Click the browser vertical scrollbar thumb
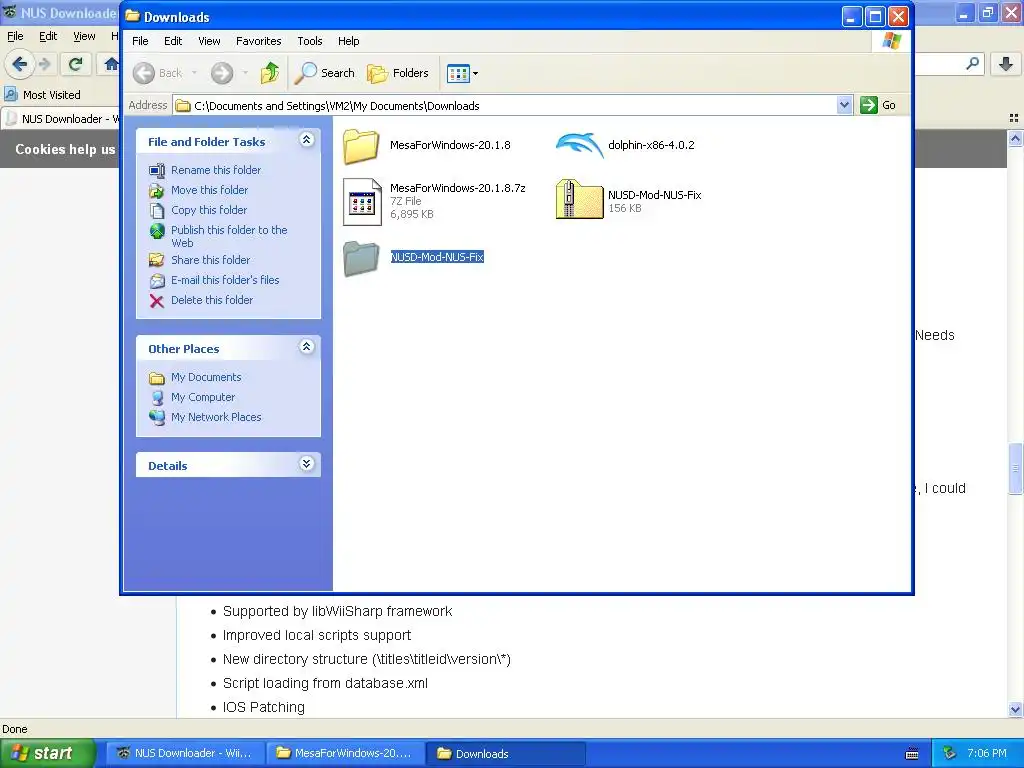This screenshot has height=768, width=1024. (x=1015, y=469)
